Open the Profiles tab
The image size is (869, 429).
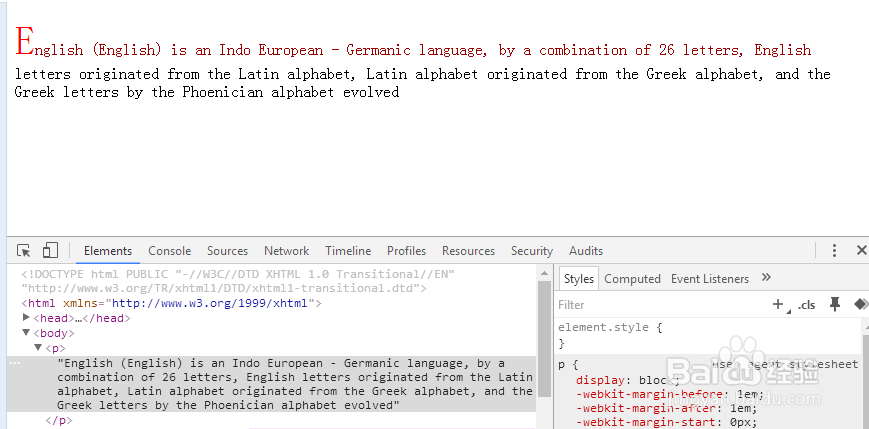click(x=406, y=251)
